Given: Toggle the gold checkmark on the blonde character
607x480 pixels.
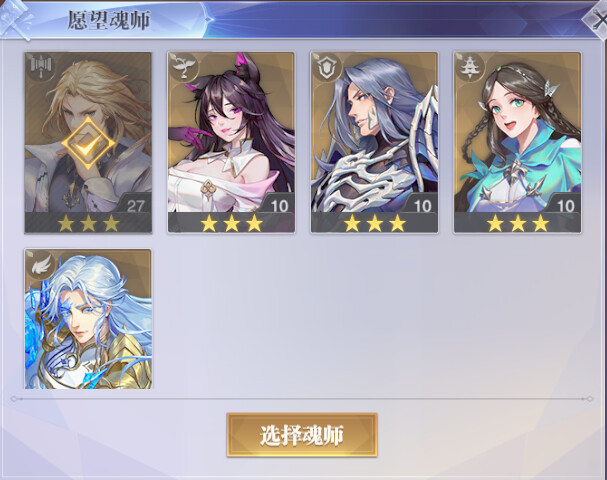Looking at the screenshot, I should (x=88, y=143).
